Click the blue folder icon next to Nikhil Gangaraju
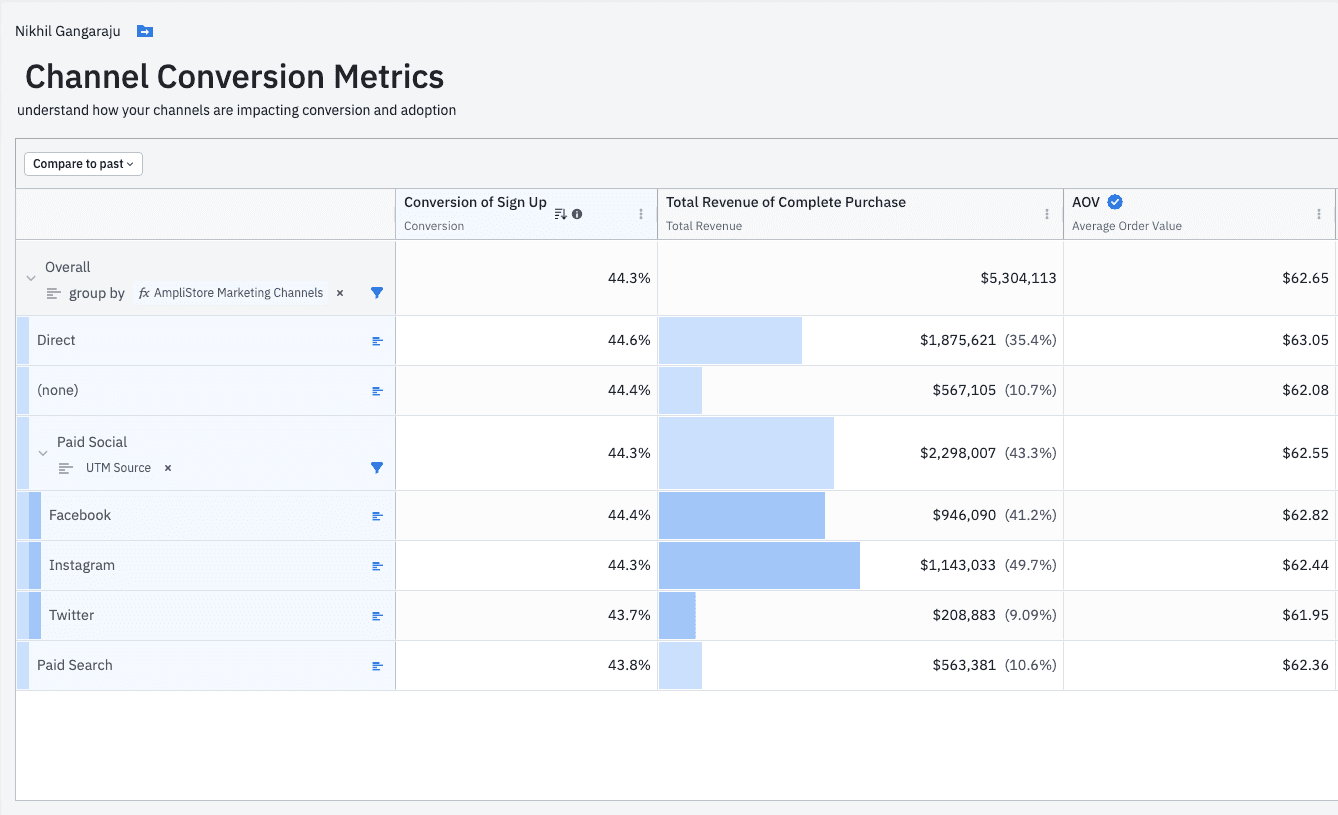 click(144, 31)
